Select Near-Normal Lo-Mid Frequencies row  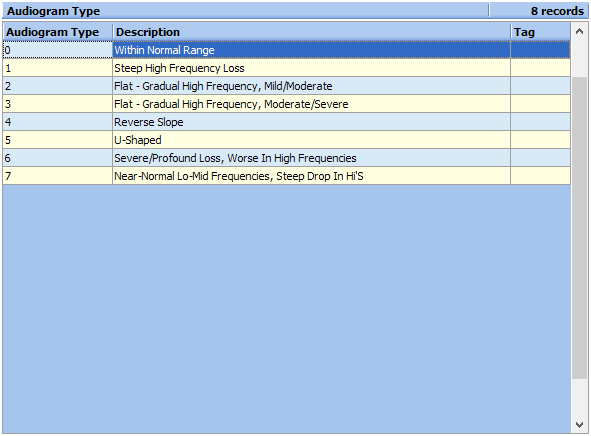[x=286, y=176]
